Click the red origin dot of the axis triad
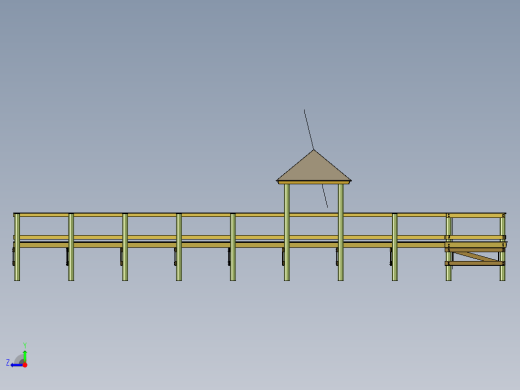Screen dimensions: 520x390 click(x=25, y=365)
